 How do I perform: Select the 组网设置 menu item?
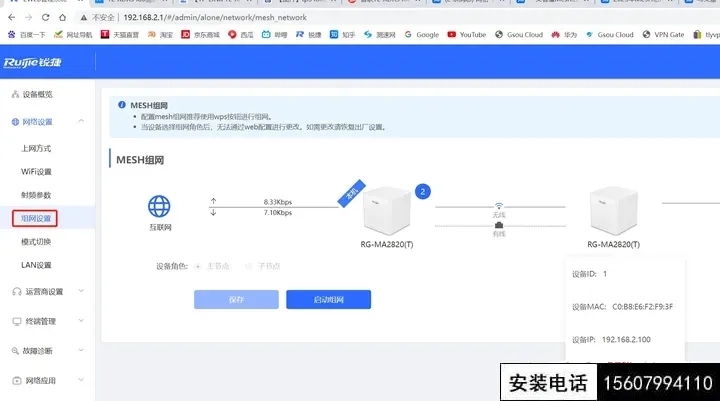(35, 219)
